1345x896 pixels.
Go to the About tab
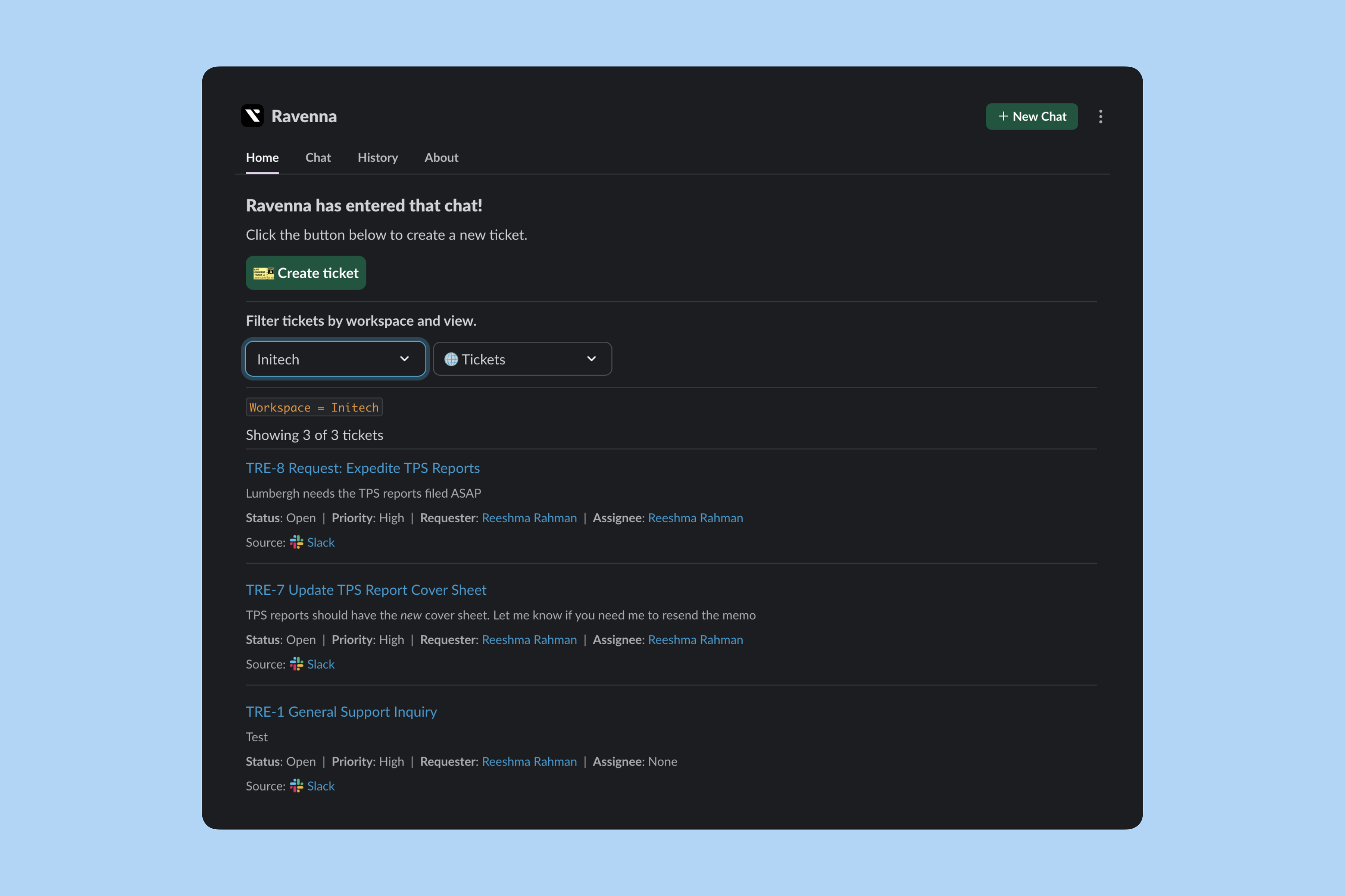point(441,158)
